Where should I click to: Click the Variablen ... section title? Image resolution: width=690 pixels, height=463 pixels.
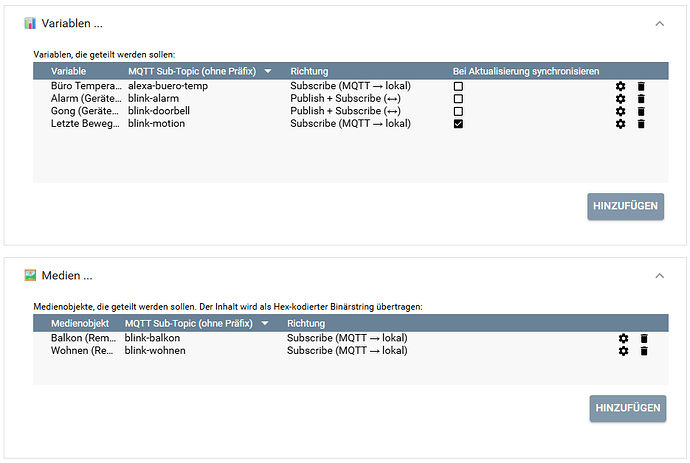[x=72, y=23]
